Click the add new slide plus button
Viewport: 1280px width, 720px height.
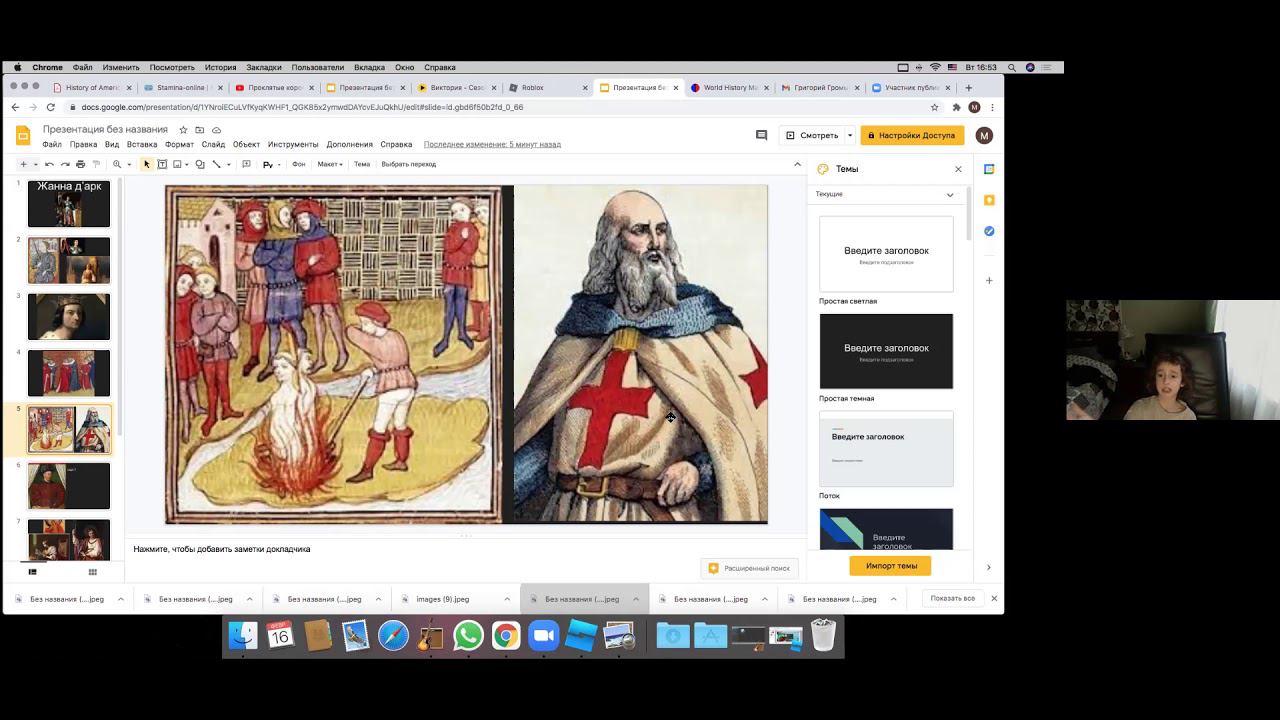pos(23,164)
